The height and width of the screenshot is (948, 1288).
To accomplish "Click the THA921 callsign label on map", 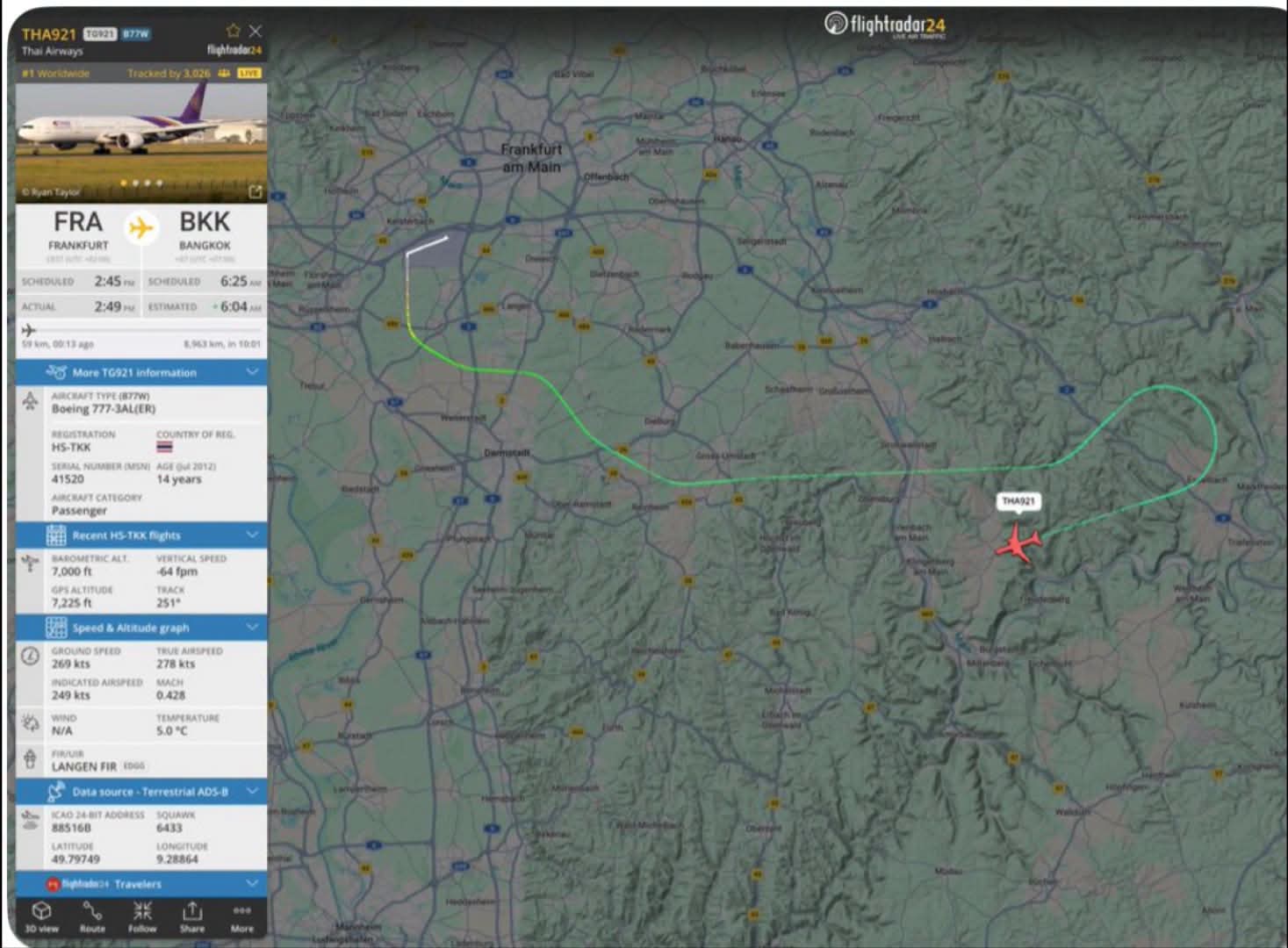I will pos(1018,501).
